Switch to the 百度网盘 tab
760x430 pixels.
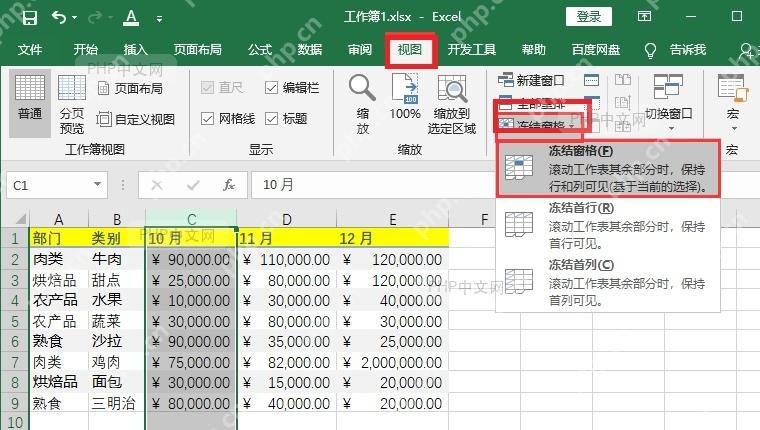coord(596,49)
